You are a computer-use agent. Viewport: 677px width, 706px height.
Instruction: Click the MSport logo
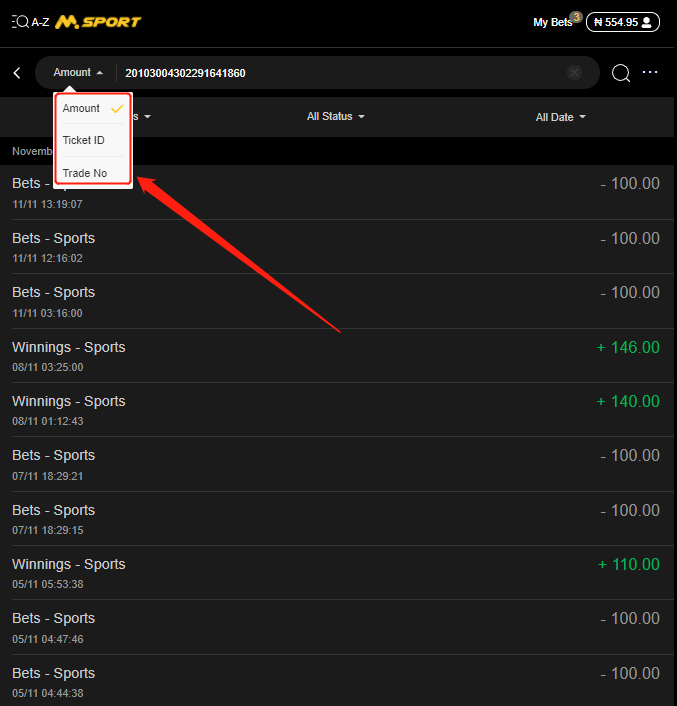(x=98, y=21)
